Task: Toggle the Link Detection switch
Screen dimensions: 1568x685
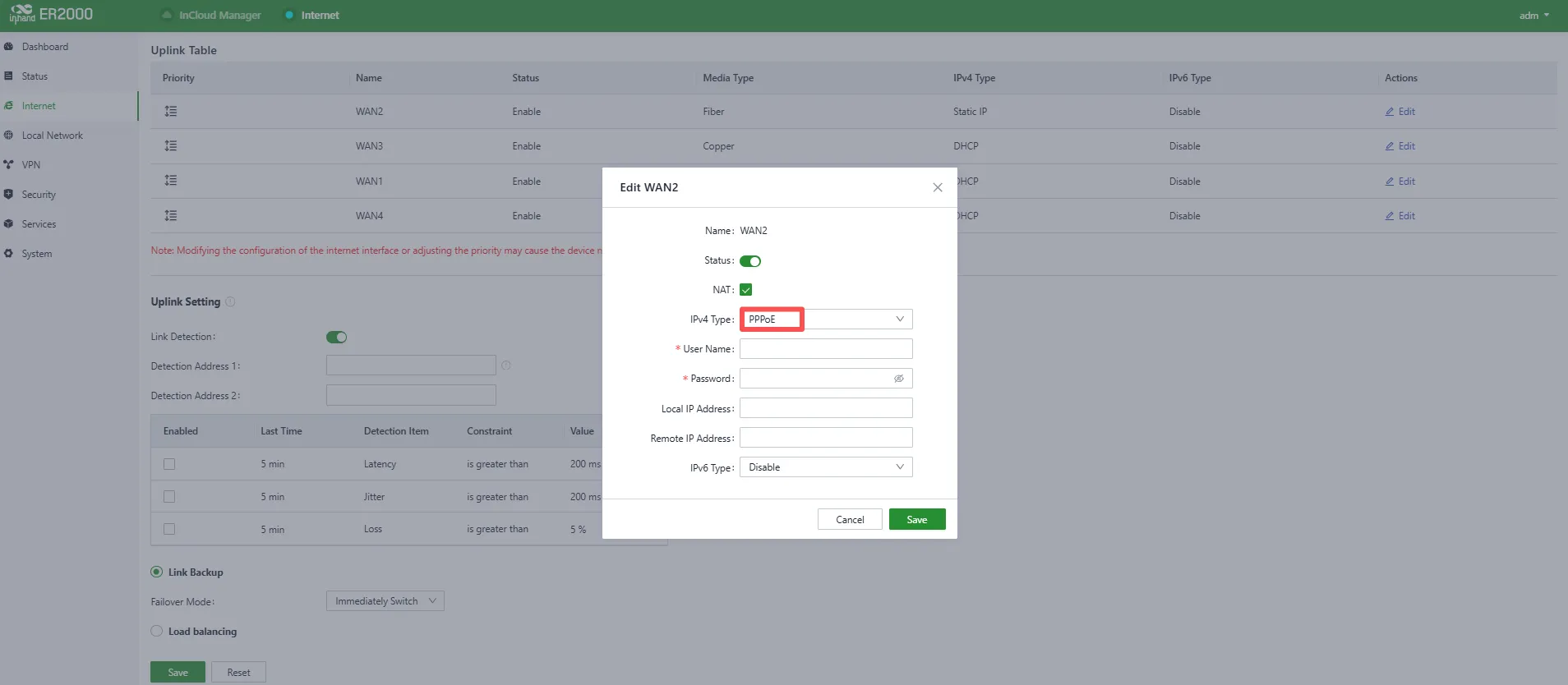Action: (x=336, y=337)
